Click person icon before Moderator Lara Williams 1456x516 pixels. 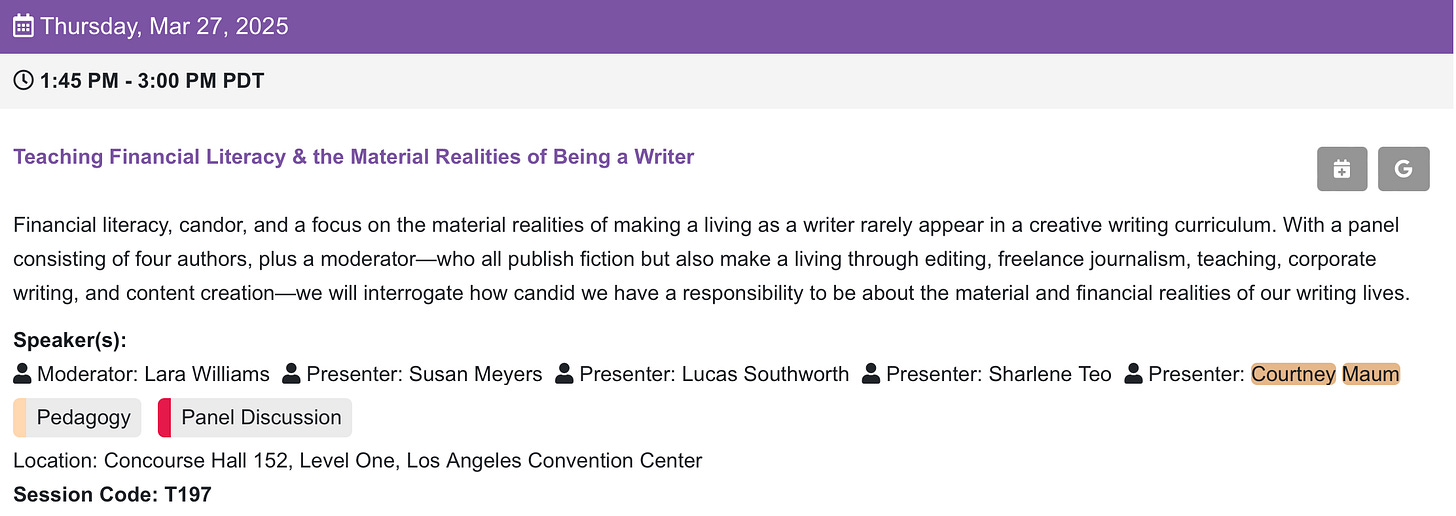pos(23,375)
